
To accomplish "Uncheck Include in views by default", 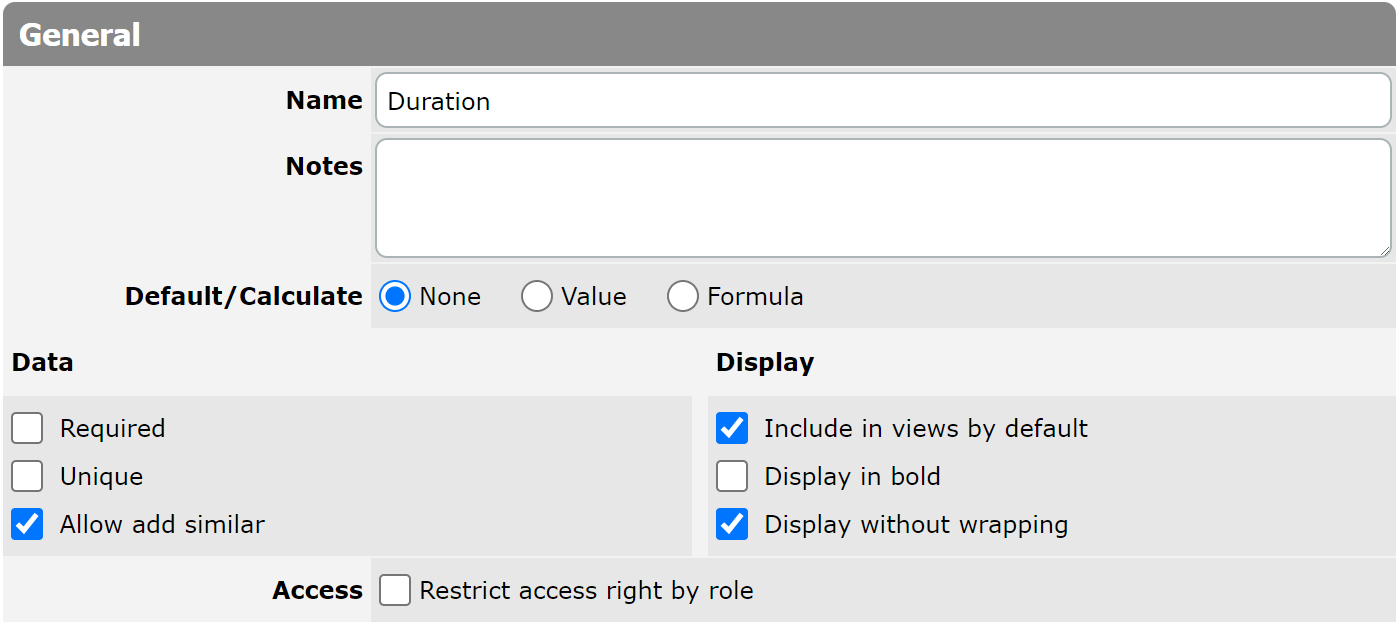I will coord(732,428).
